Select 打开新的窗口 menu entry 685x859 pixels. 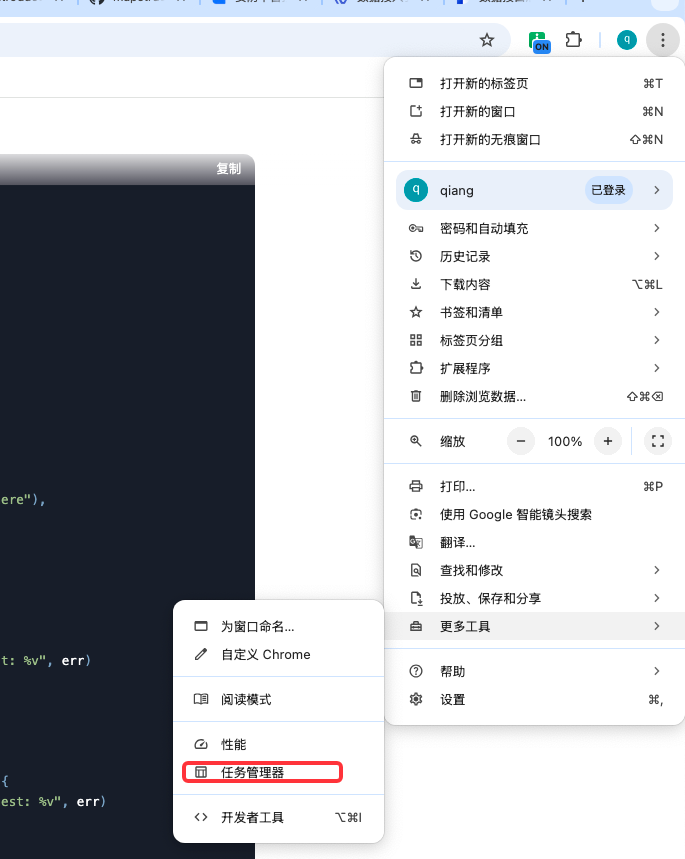tap(534, 111)
